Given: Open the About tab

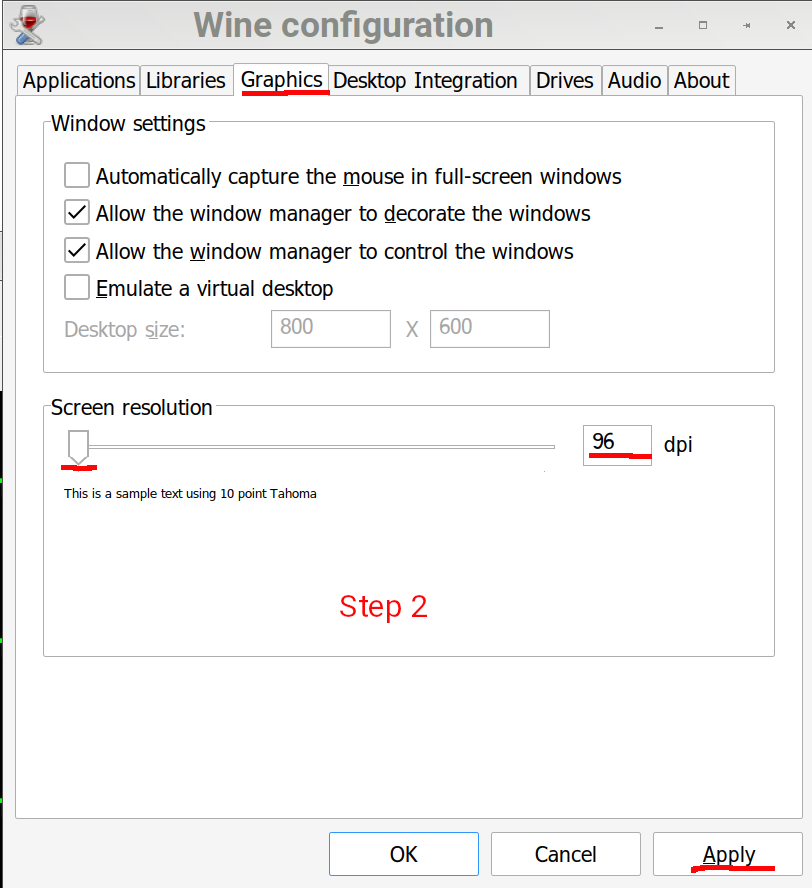Looking at the screenshot, I should pyautogui.click(x=701, y=80).
